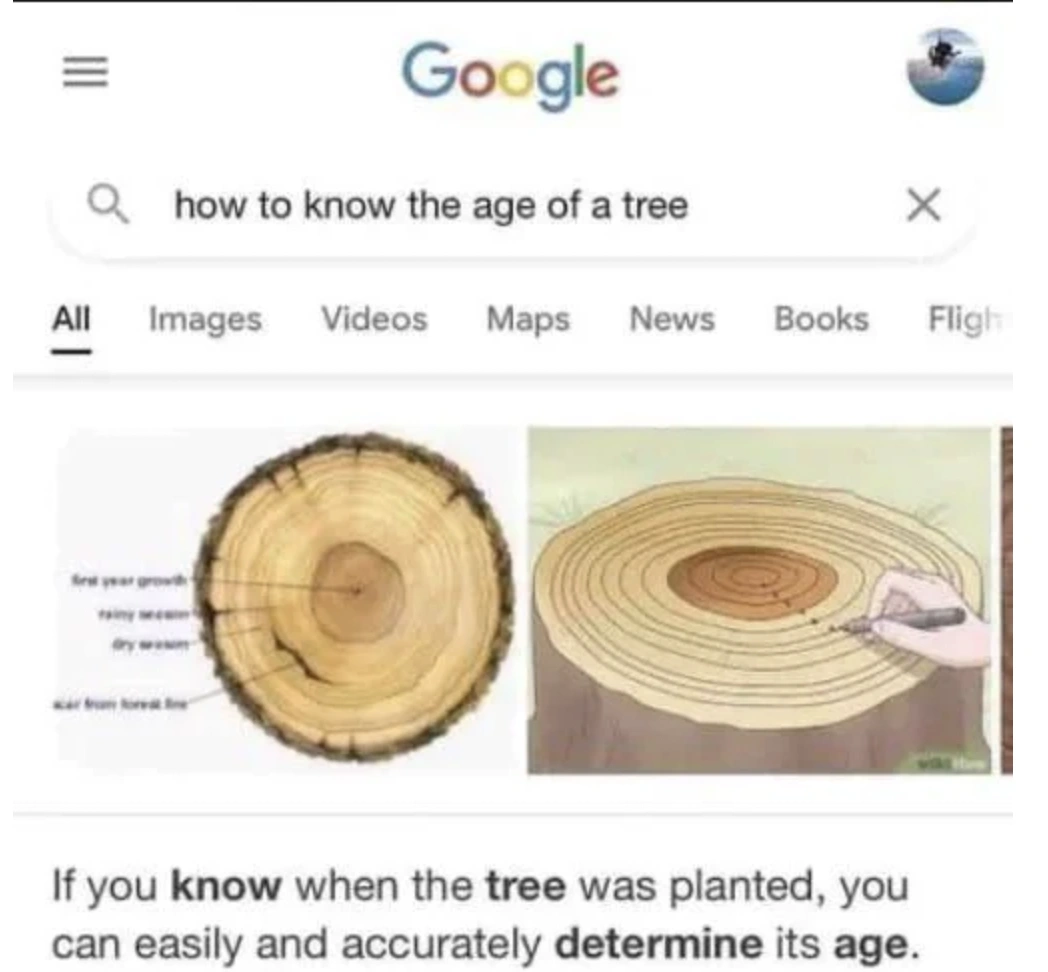
Task: Click the bold word 'determine' in snippet
Action: [658, 943]
